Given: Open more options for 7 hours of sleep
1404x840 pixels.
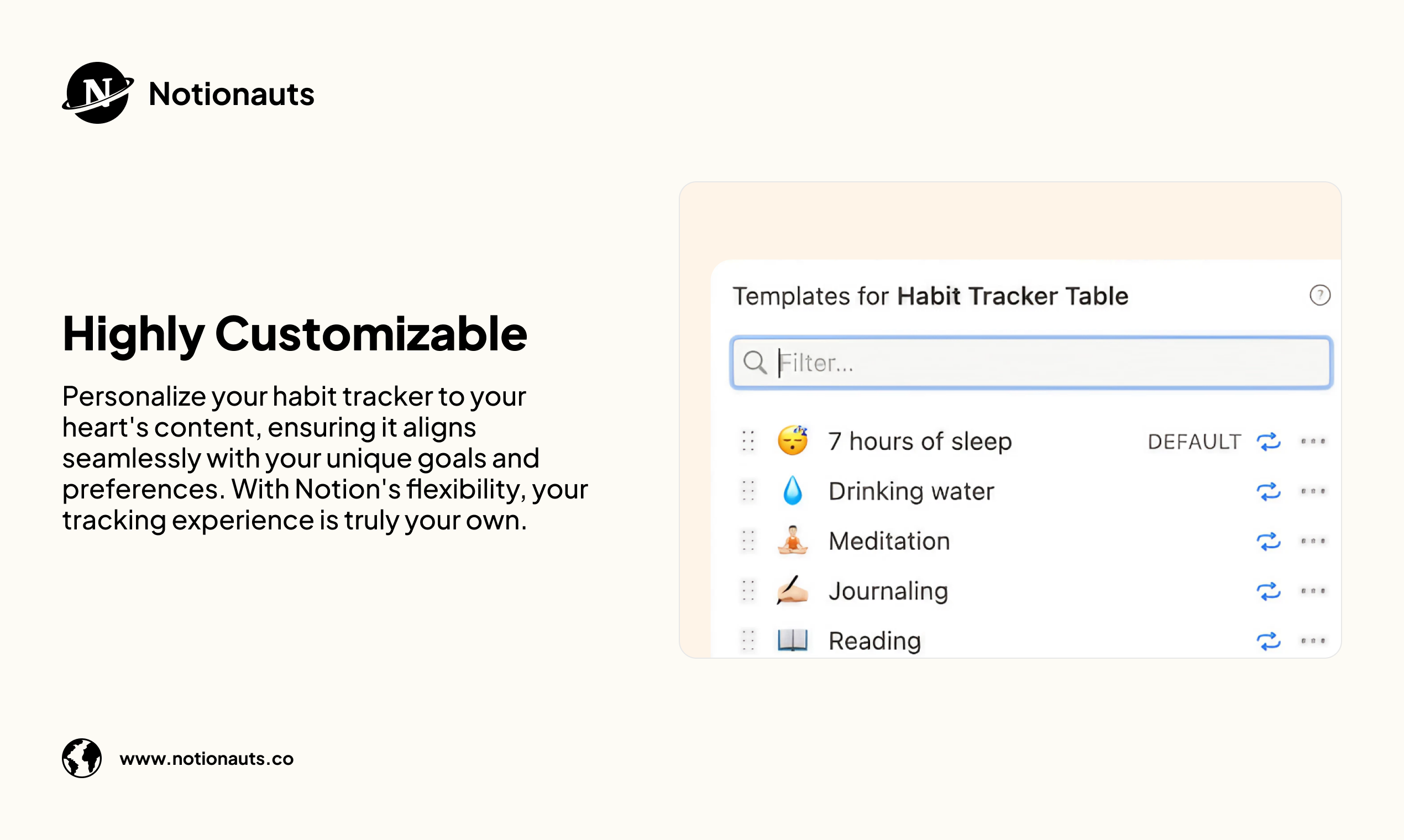Looking at the screenshot, I should 1313,441.
